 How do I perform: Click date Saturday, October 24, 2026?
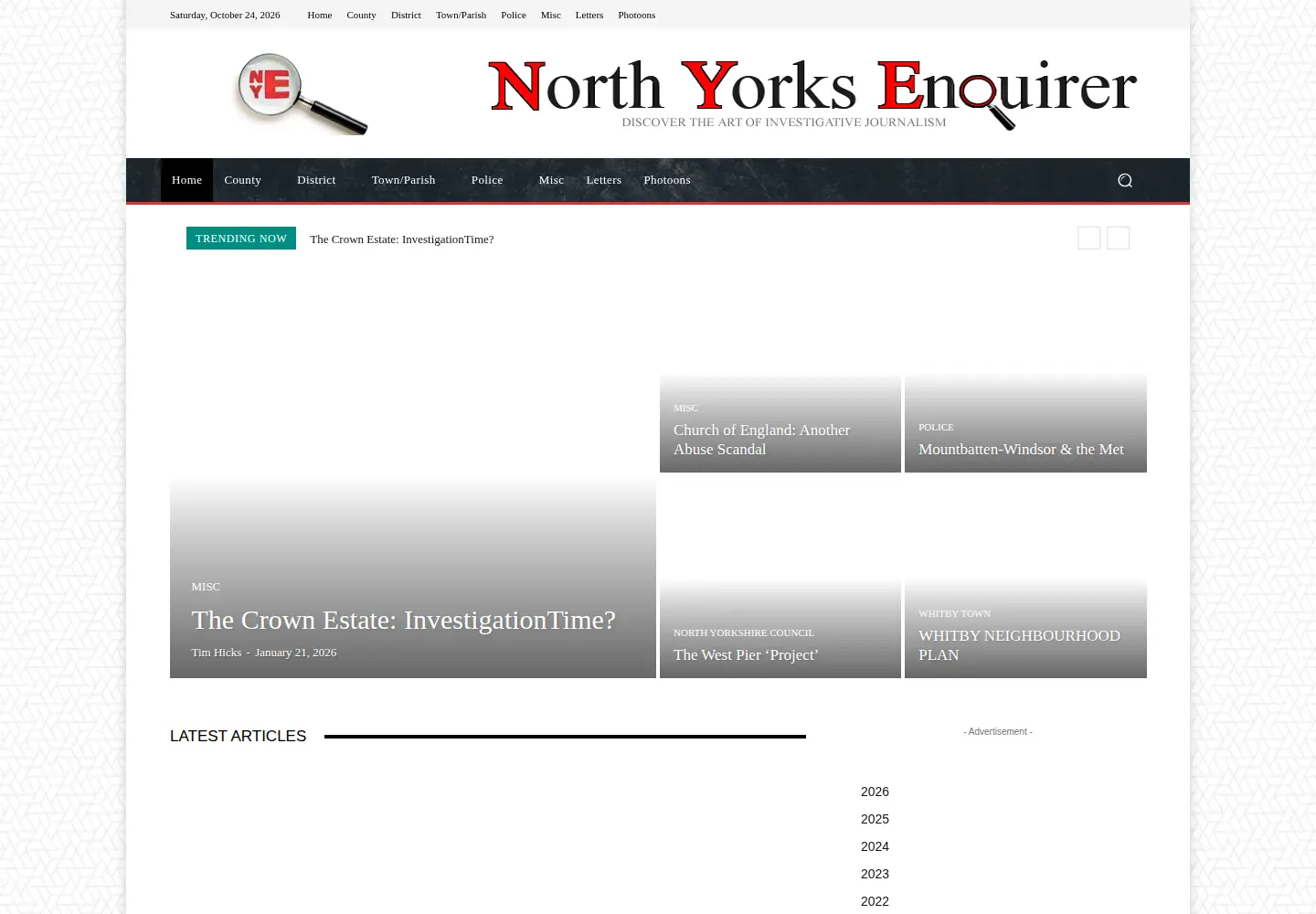(x=225, y=15)
